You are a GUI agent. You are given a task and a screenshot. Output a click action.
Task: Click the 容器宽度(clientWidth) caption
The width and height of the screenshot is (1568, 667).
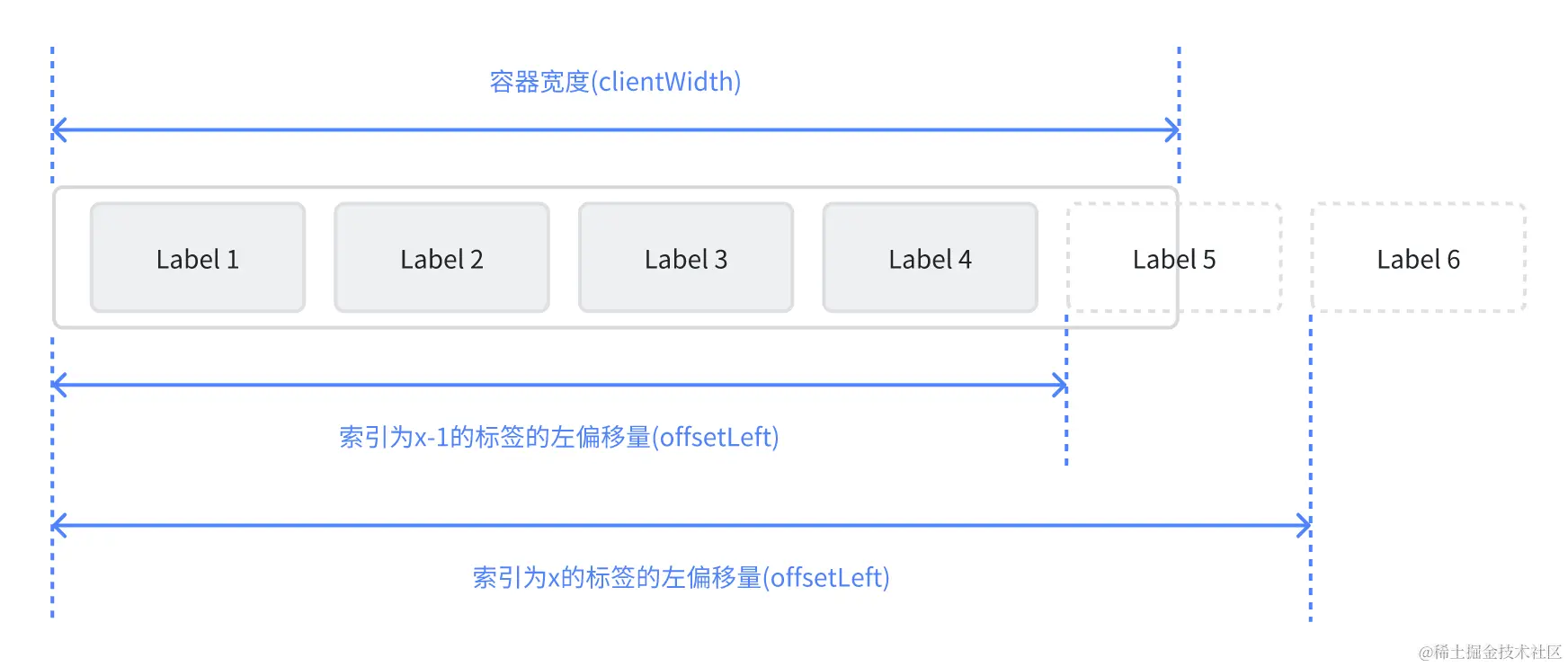615,82
